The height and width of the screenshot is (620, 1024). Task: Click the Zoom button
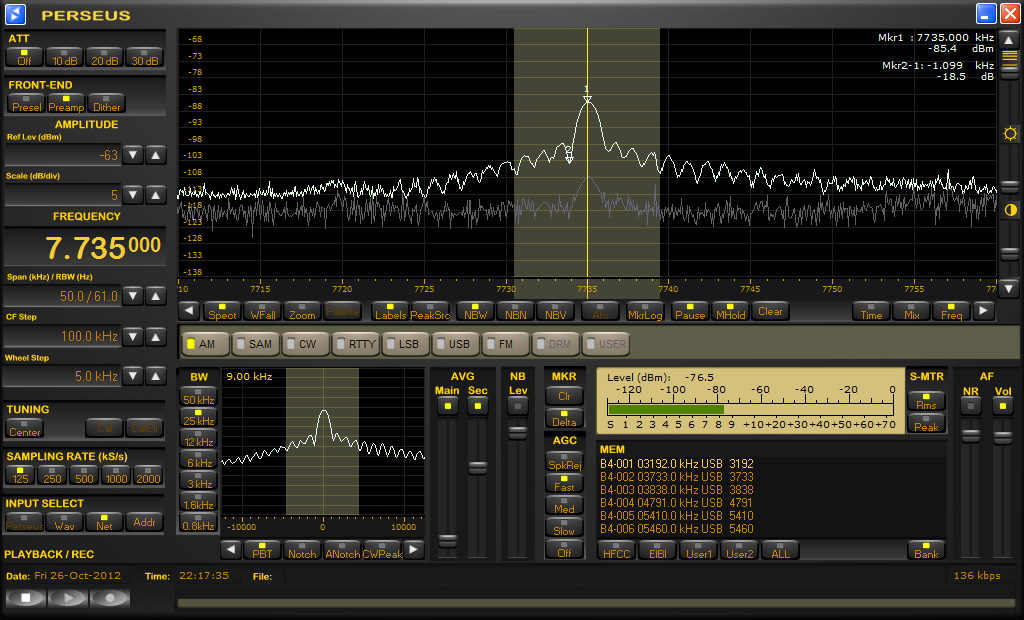[x=302, y=311]
